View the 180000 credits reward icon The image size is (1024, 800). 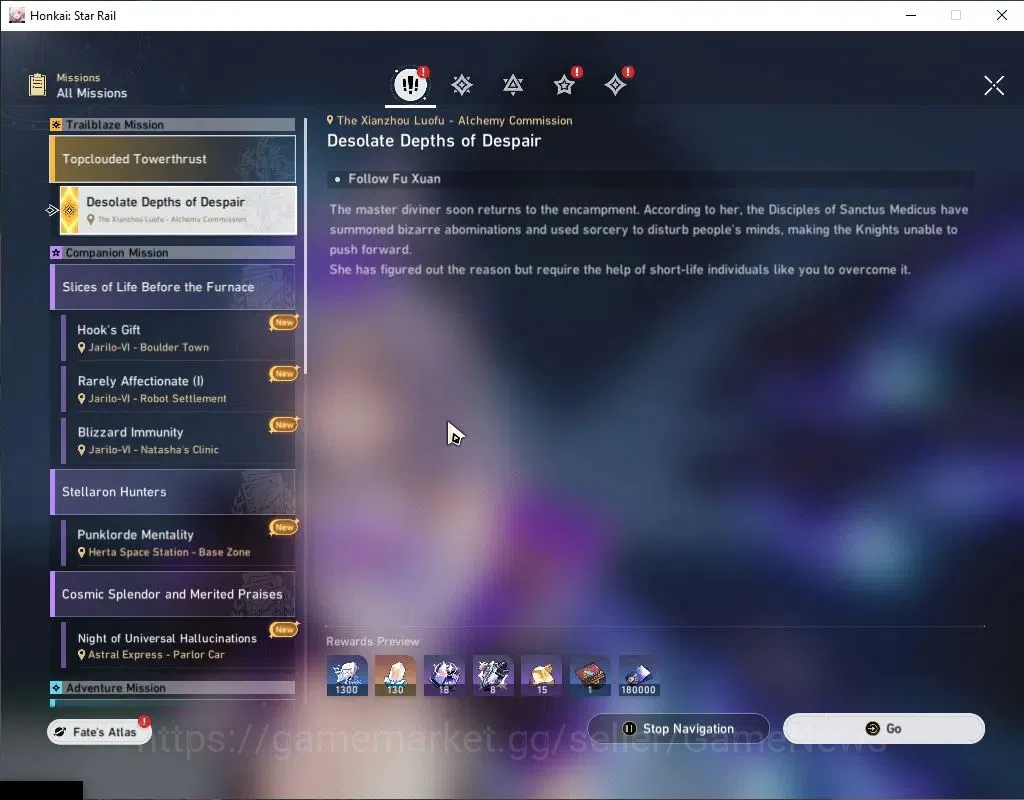click(639, 675)
